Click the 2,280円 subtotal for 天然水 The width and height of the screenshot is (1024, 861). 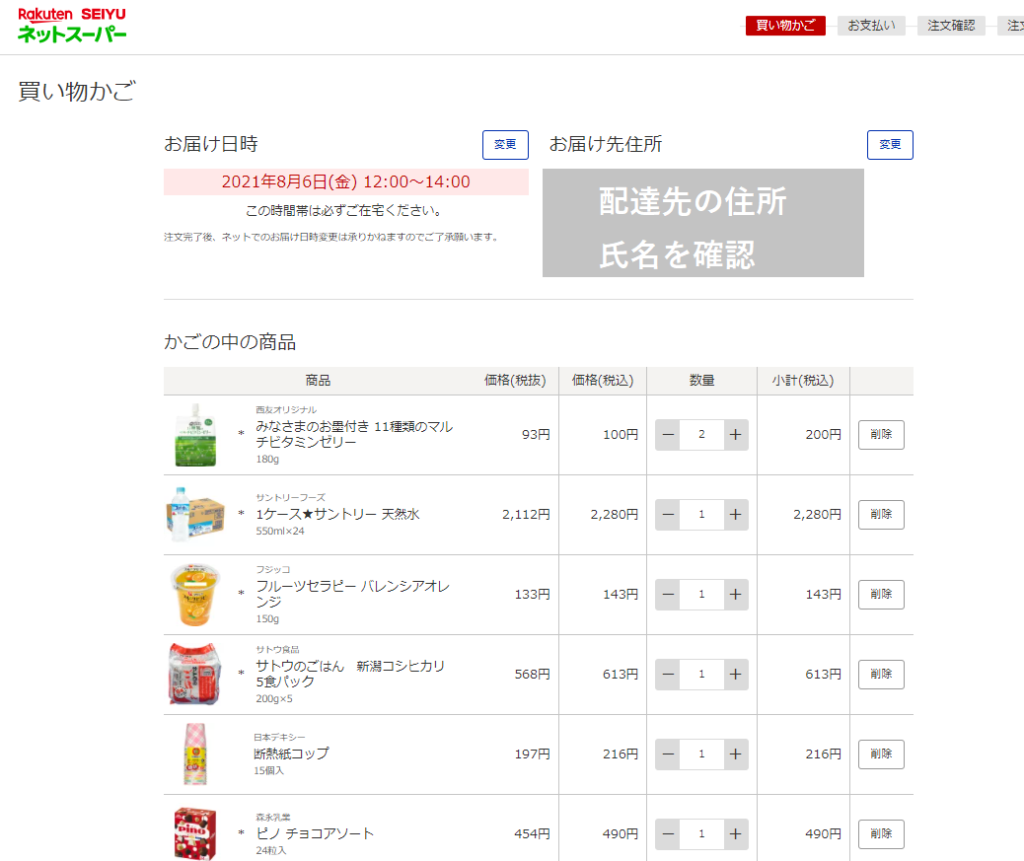tap(817, 515)
